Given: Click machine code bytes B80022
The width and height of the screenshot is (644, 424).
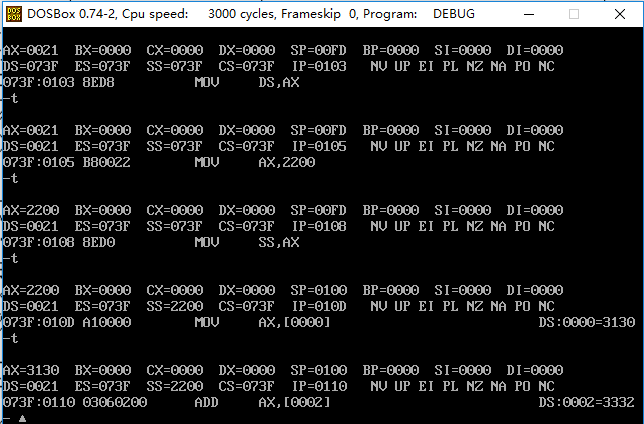Looking at the screenshot, I should (x=106, y=162).
